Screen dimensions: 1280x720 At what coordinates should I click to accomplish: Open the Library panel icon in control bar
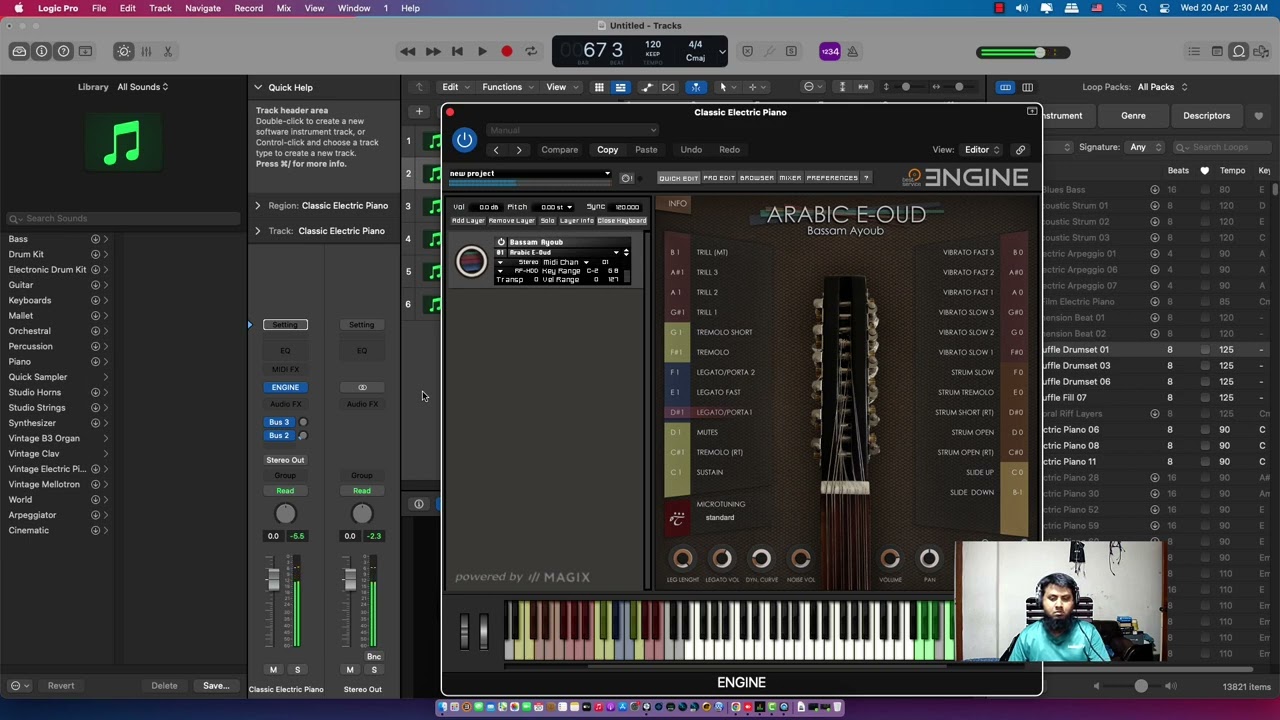pos(19,51)
